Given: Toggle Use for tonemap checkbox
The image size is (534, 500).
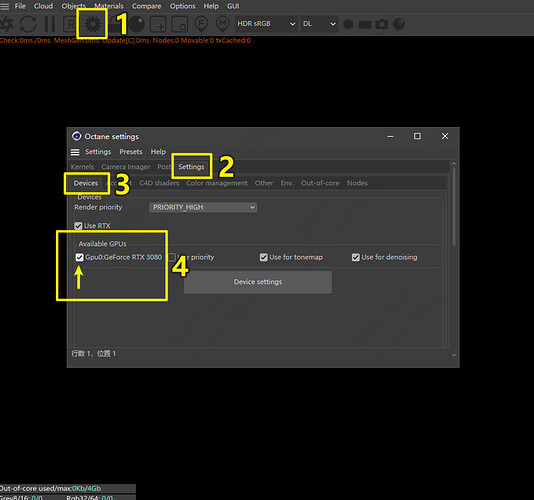Looking at the screenshot, I should point(264,257).
